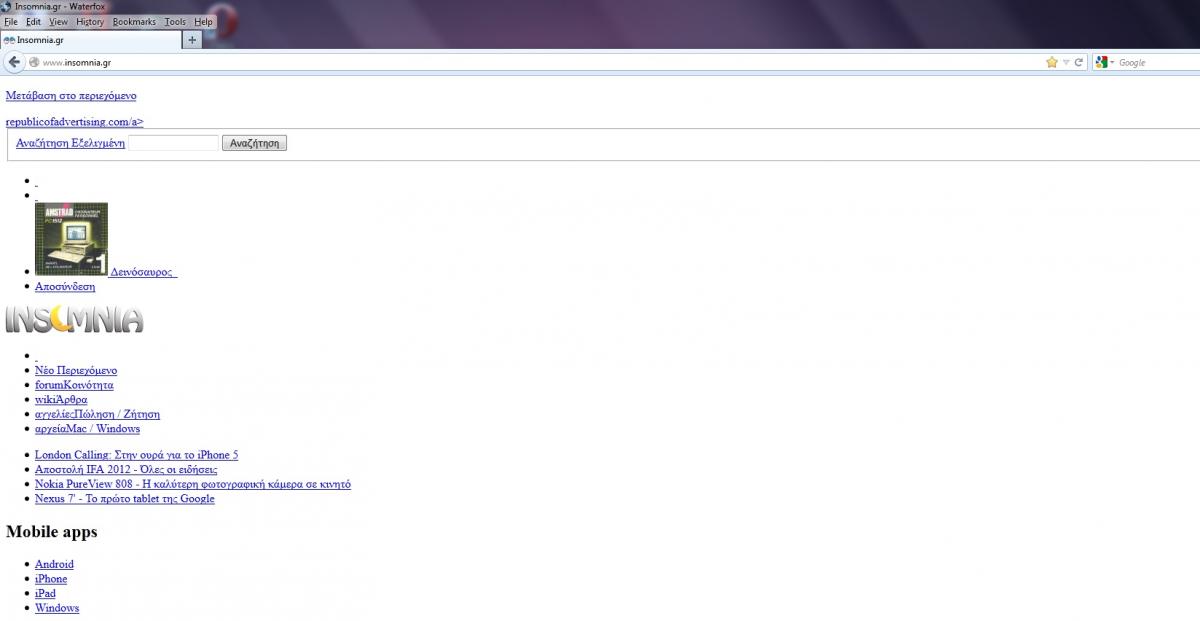Click the browser back arrow button
The width and height of the screenshot is (1200, 621).
pos(14,62)
